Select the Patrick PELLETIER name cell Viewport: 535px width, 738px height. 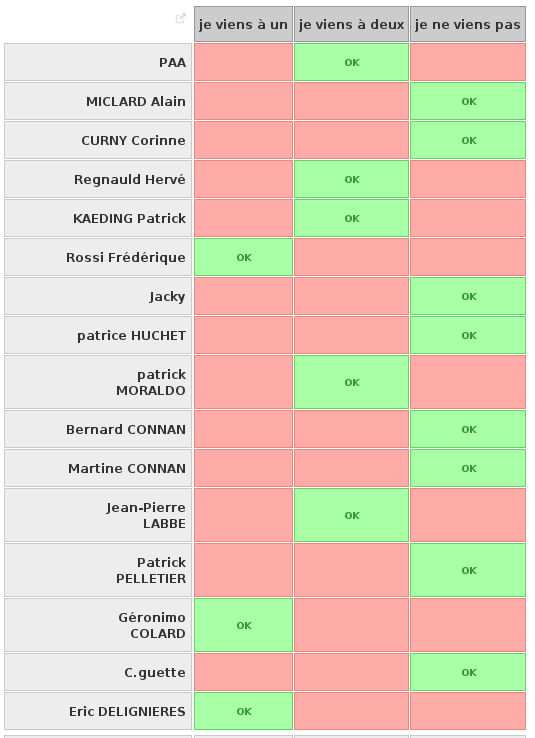98,570
